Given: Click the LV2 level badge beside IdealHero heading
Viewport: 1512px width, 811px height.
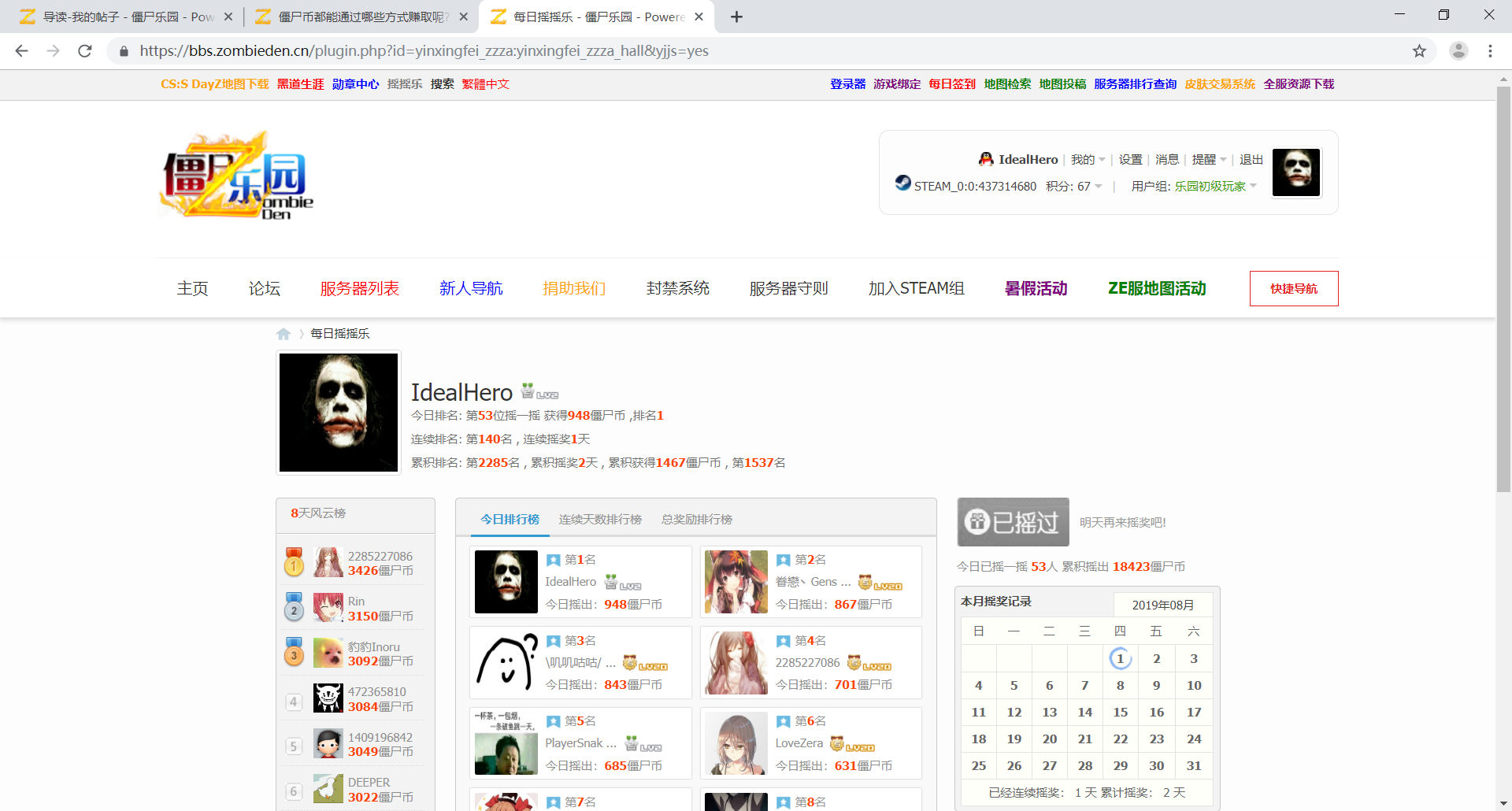Looking at the screenshot, I should 539,391.
